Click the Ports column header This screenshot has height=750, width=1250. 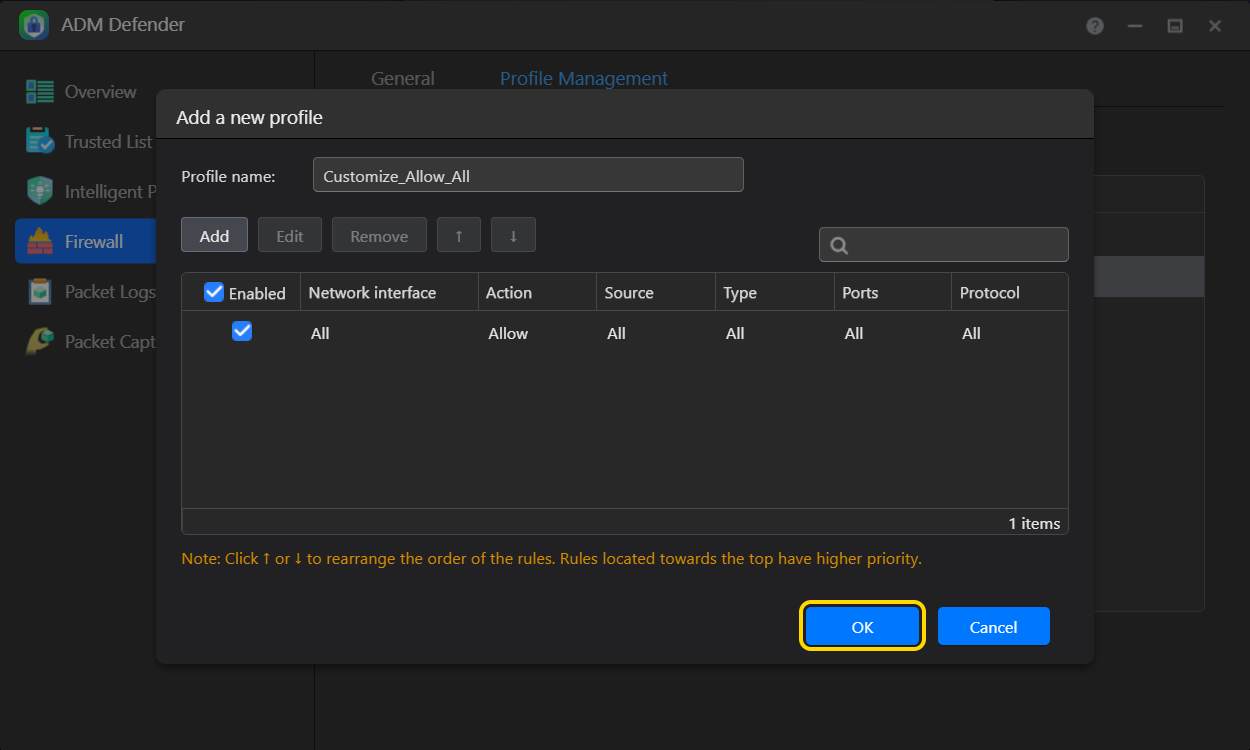pos(893,292)
